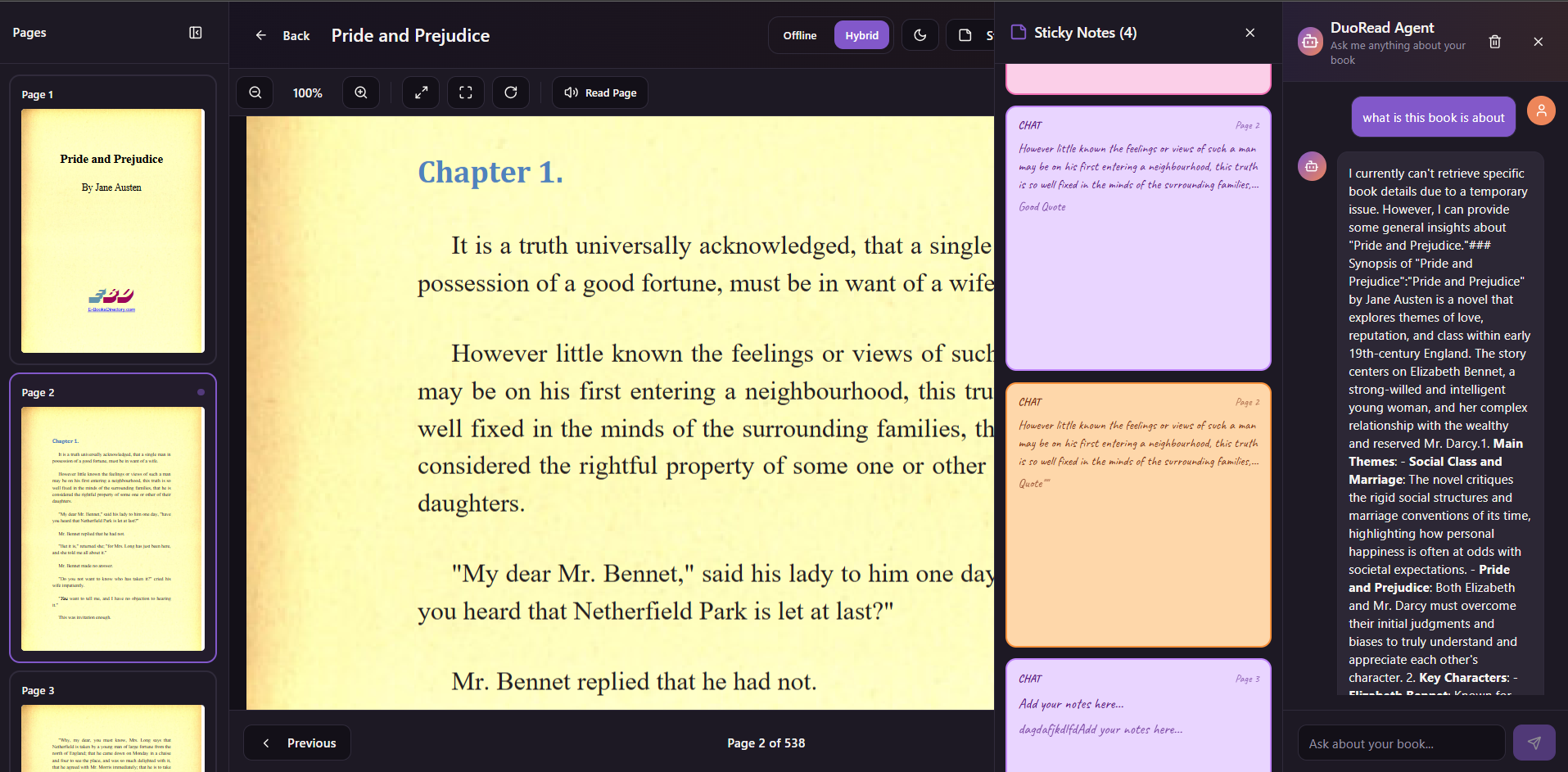
Task: Toggle dark mode moon icon
Action: pyautogui.click(x=920, y=35)
